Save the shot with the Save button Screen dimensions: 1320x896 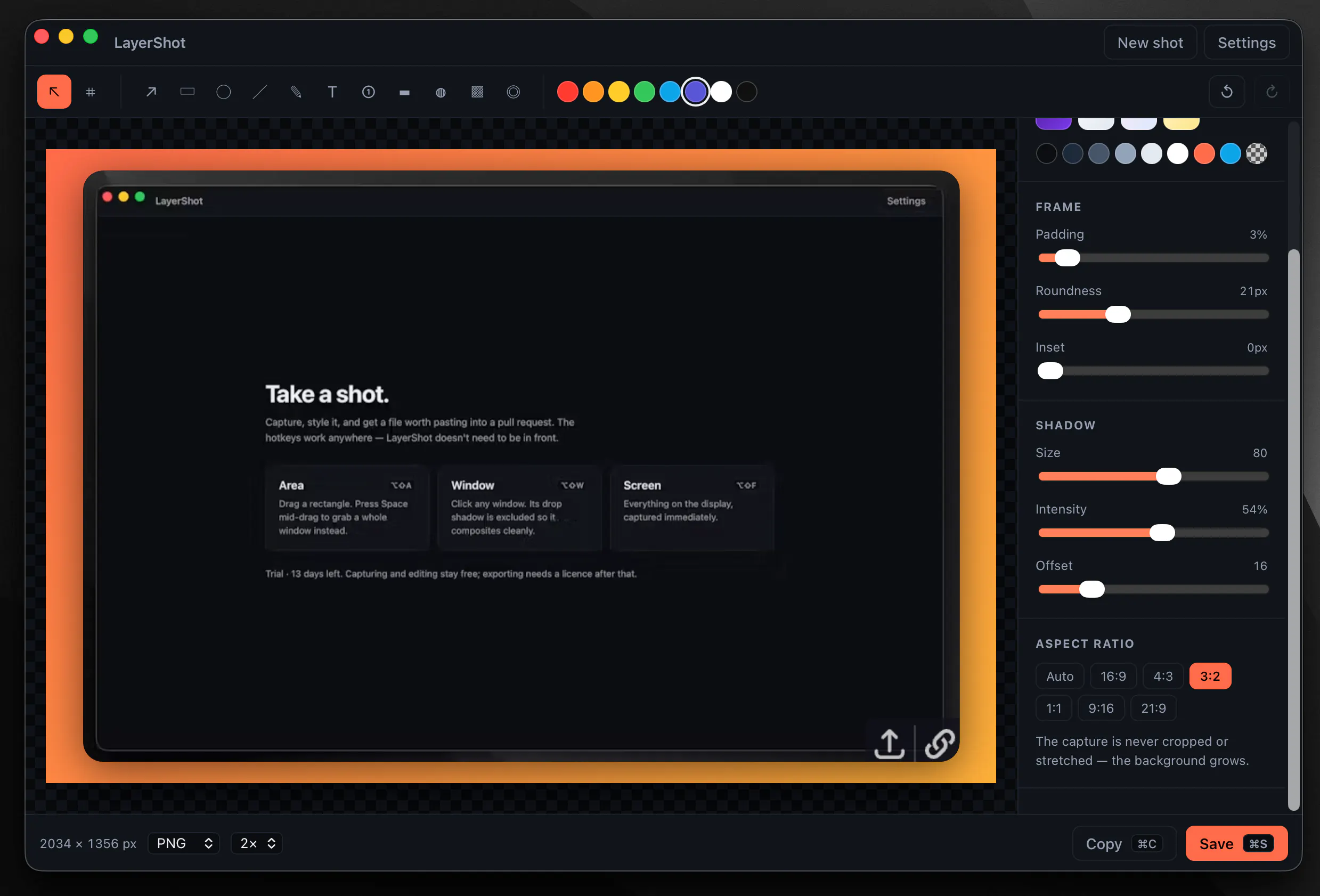[x=1236, y=844]
